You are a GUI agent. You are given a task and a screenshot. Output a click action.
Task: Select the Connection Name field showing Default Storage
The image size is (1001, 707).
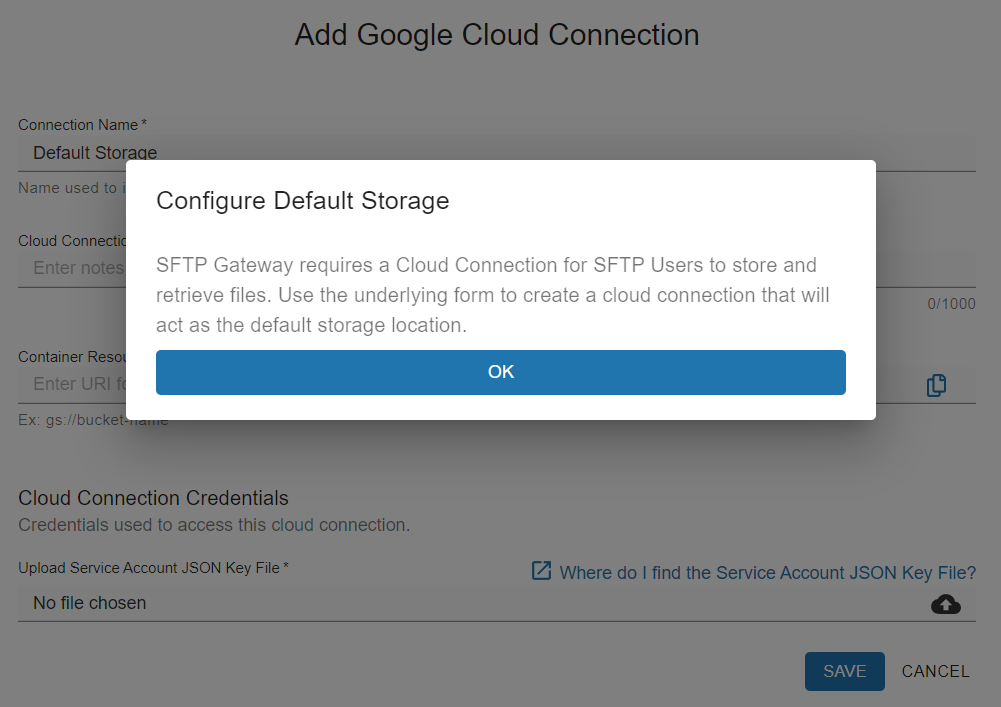497,153
